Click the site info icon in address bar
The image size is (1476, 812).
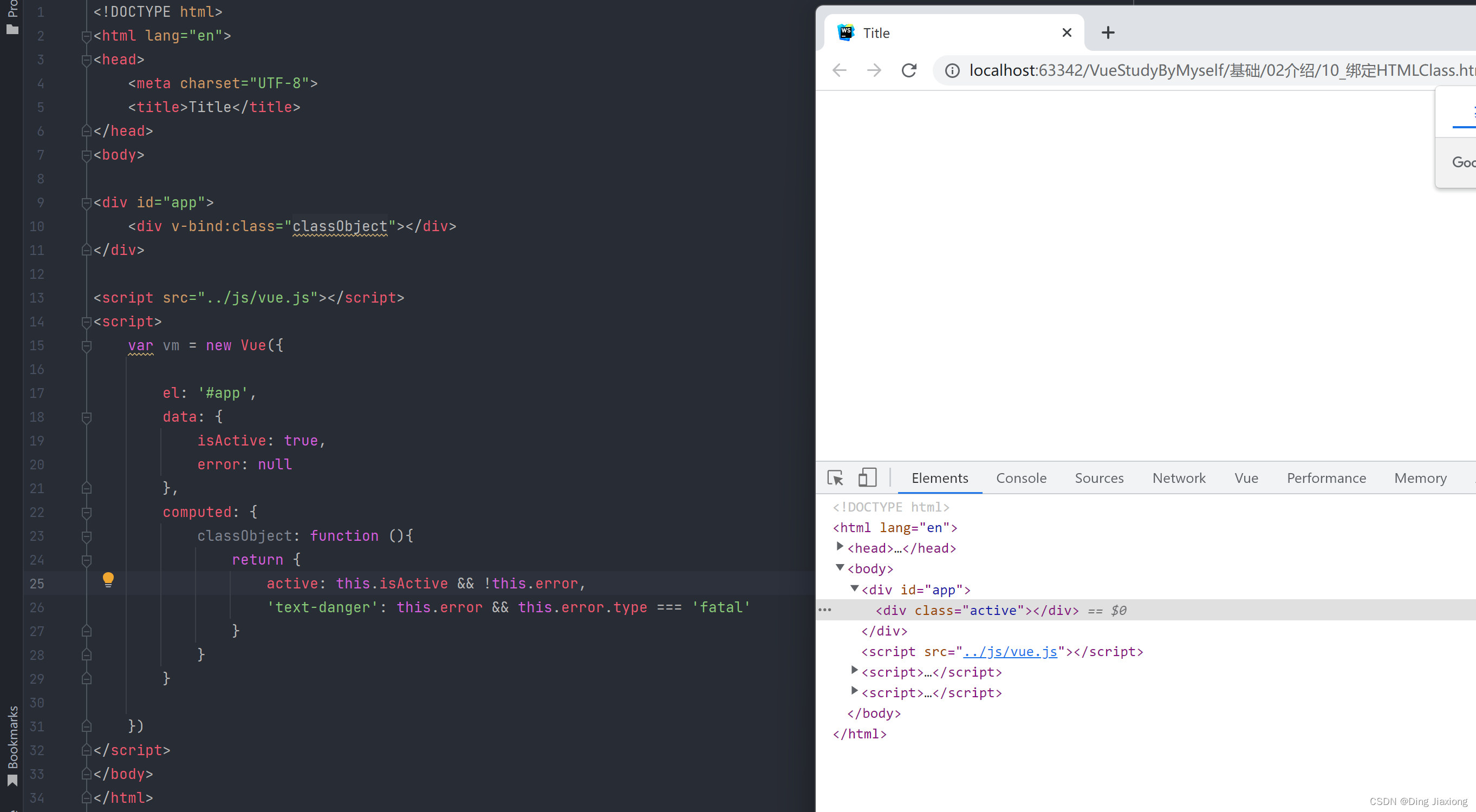pos(952,70)
